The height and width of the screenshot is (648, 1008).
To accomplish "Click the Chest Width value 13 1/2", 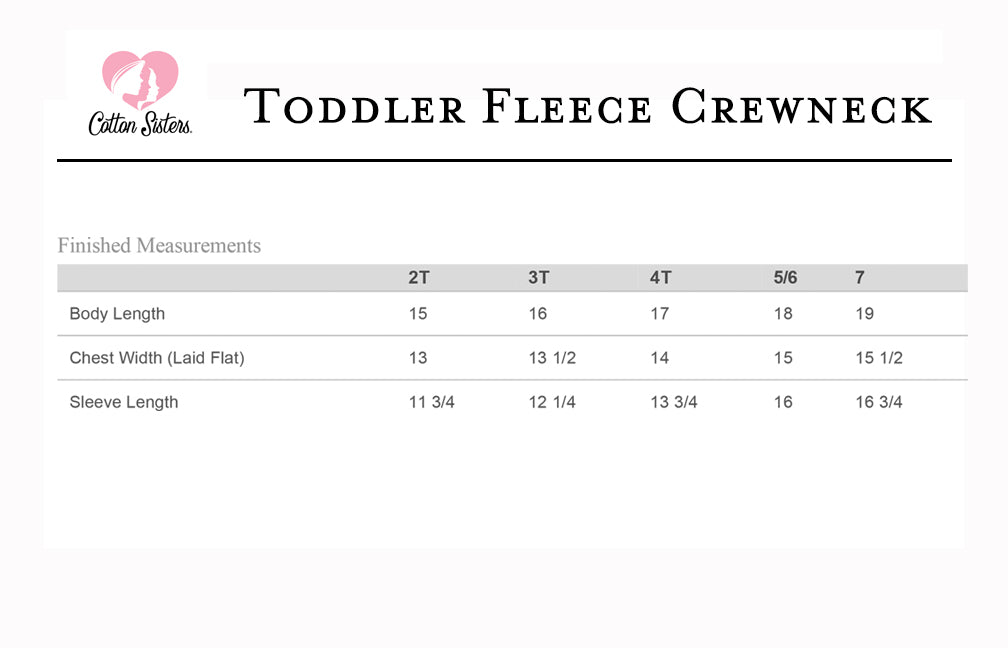I will click(552, 358).
